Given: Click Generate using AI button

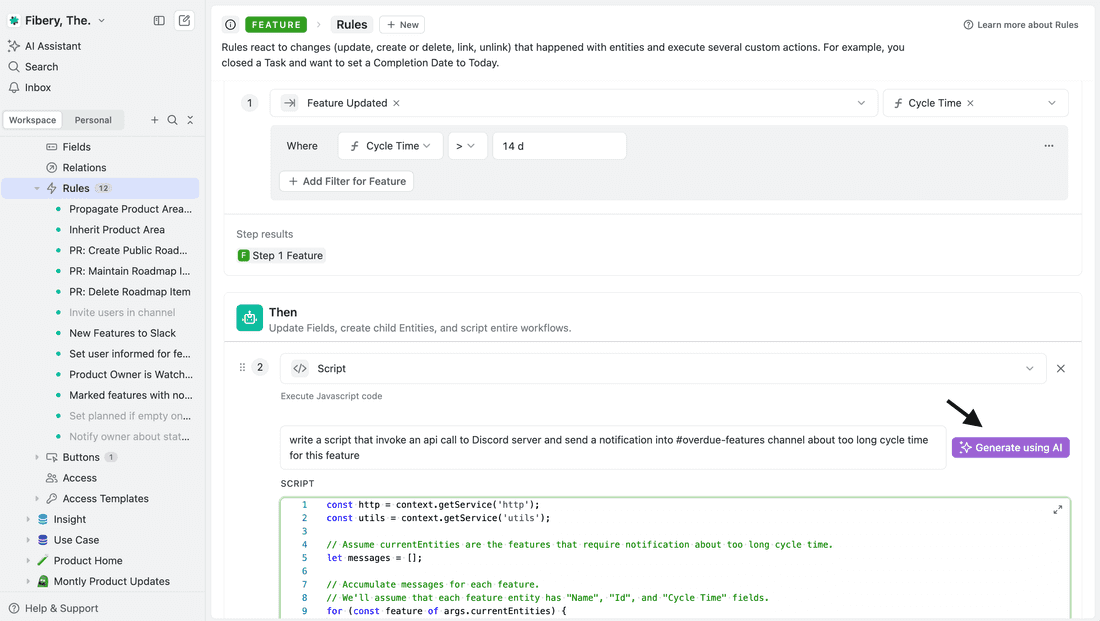Looking at the screenshot, I should tap(1010, 448).
